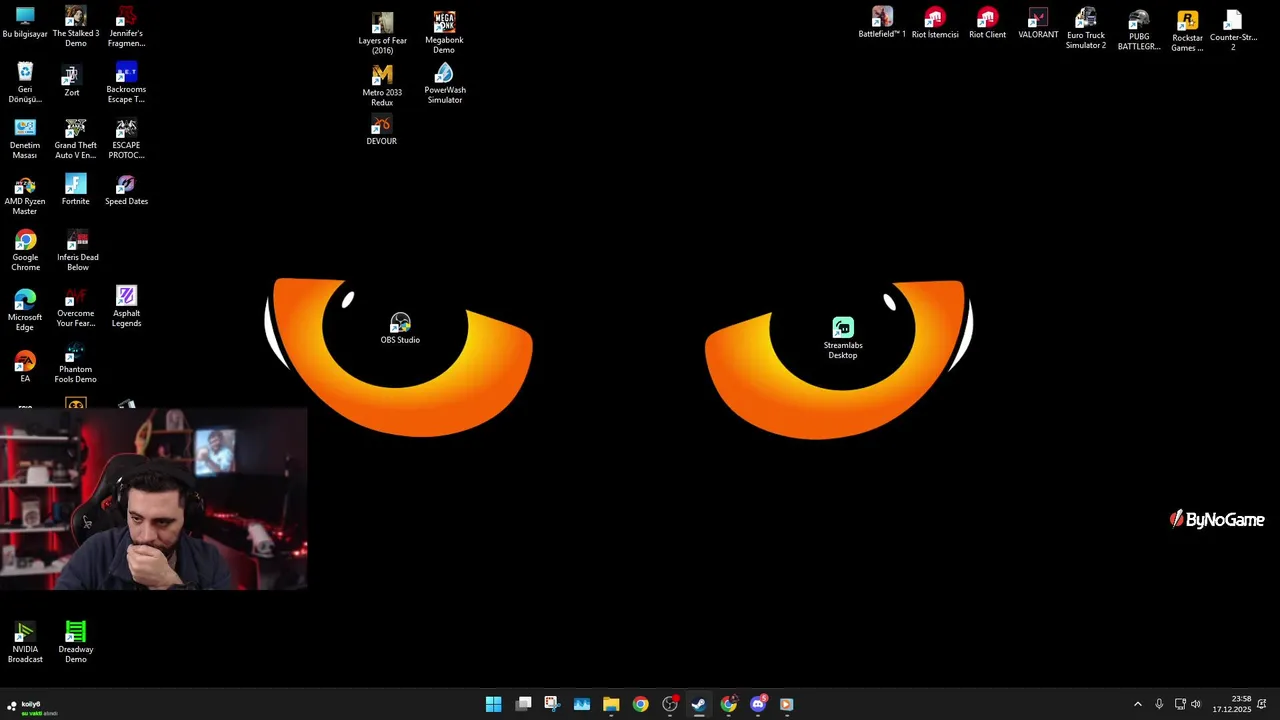Open Google Chrome desktop shortcut
The height and width of the screenshot is (720, 1280).
[x=25, y=251]
